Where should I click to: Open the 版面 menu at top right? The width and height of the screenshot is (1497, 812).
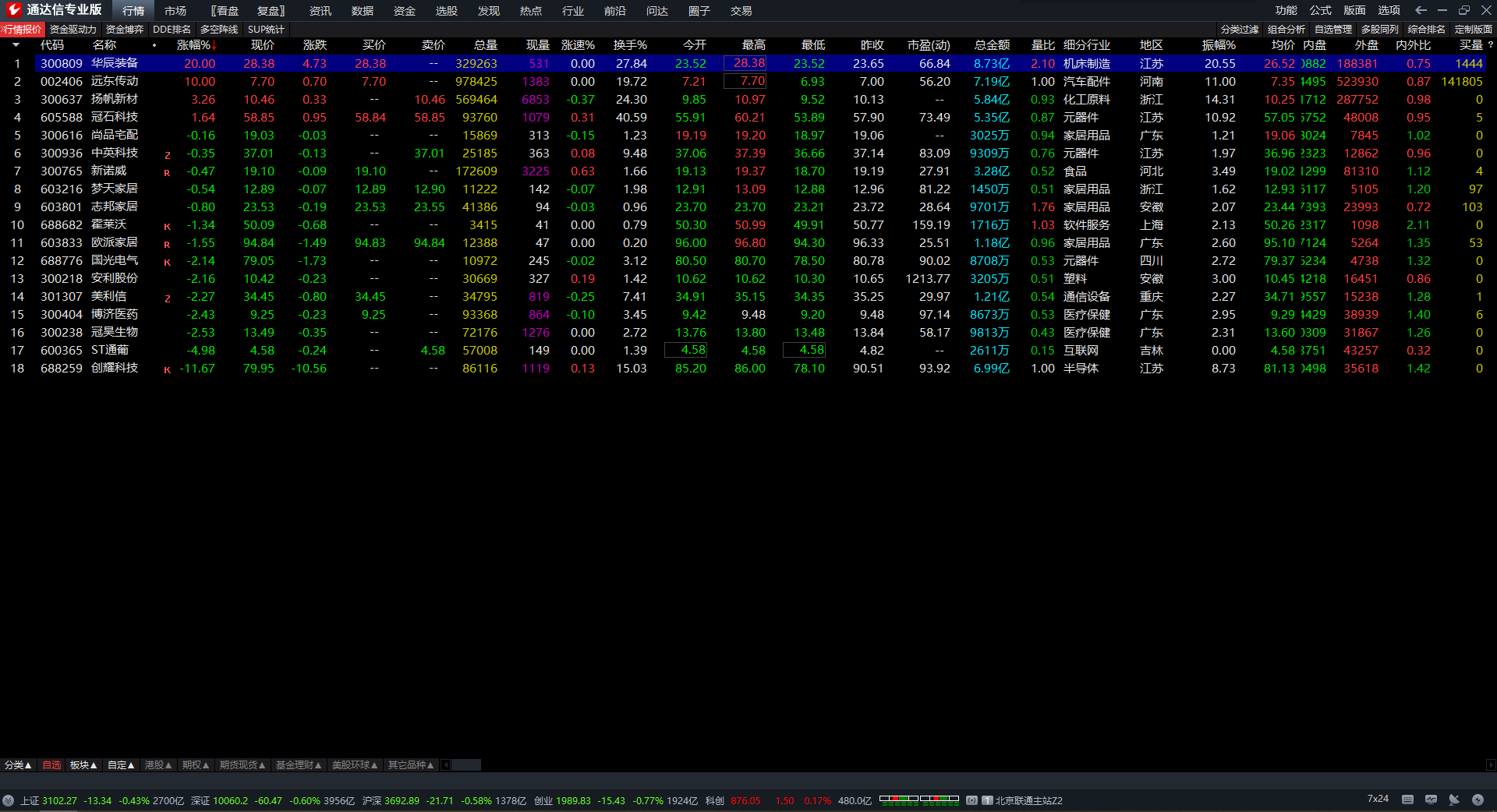pos(1355,10)
